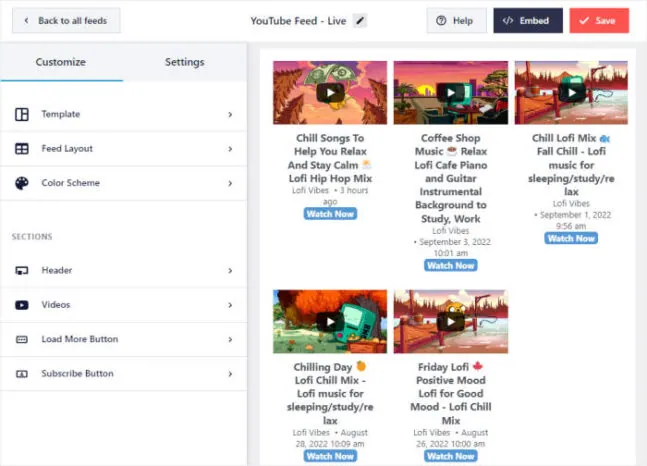Expand the Color Scheme chevron arrow
Viewport: 647px width, 466px height.
click(x=230, y=183)
